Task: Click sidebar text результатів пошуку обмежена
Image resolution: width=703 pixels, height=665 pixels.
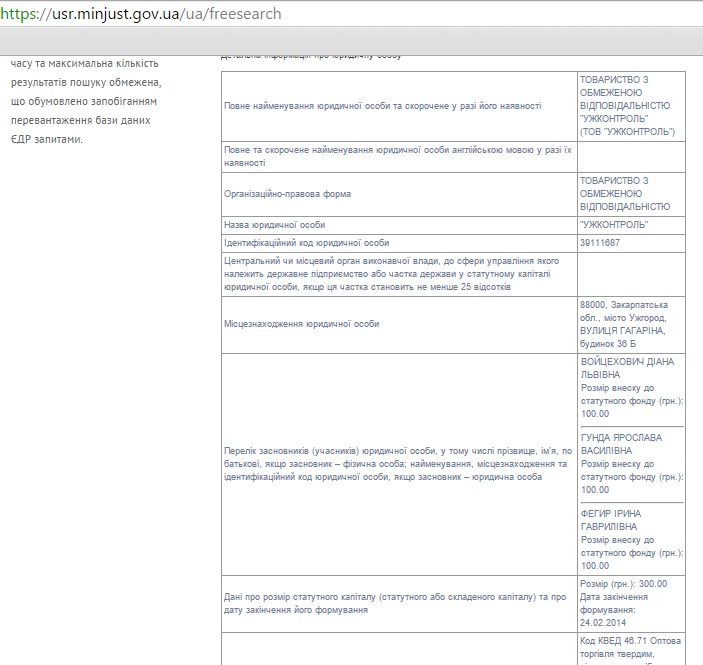Action: [x=86, y=83]
